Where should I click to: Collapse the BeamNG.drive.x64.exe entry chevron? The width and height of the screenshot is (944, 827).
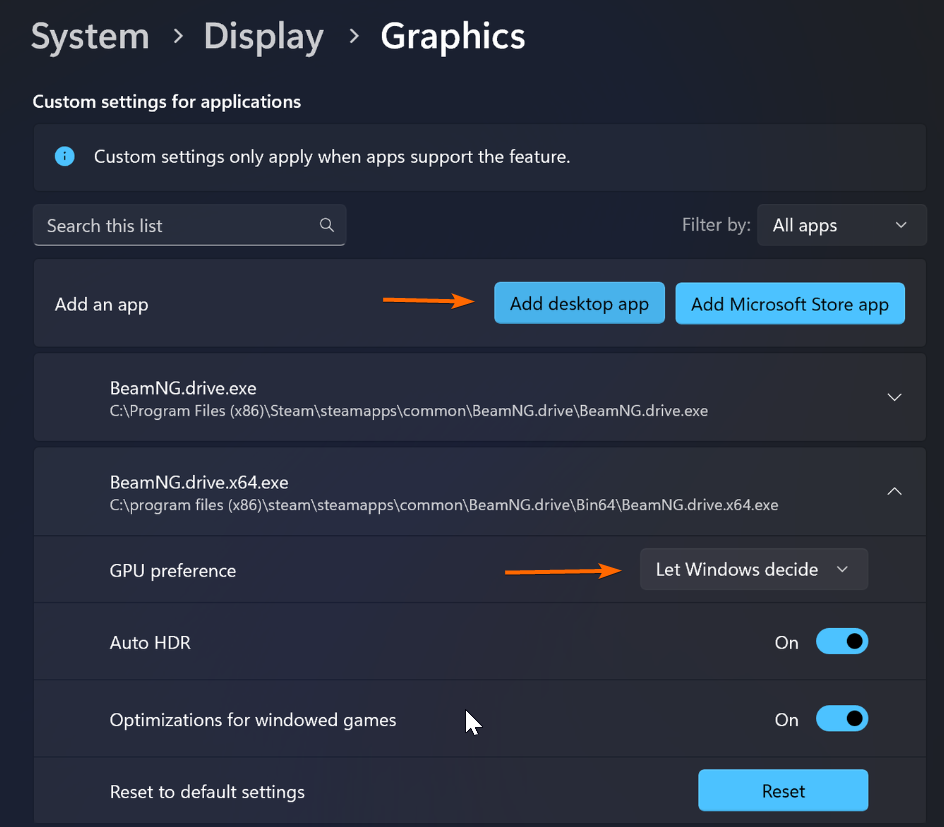coord(895,491)
